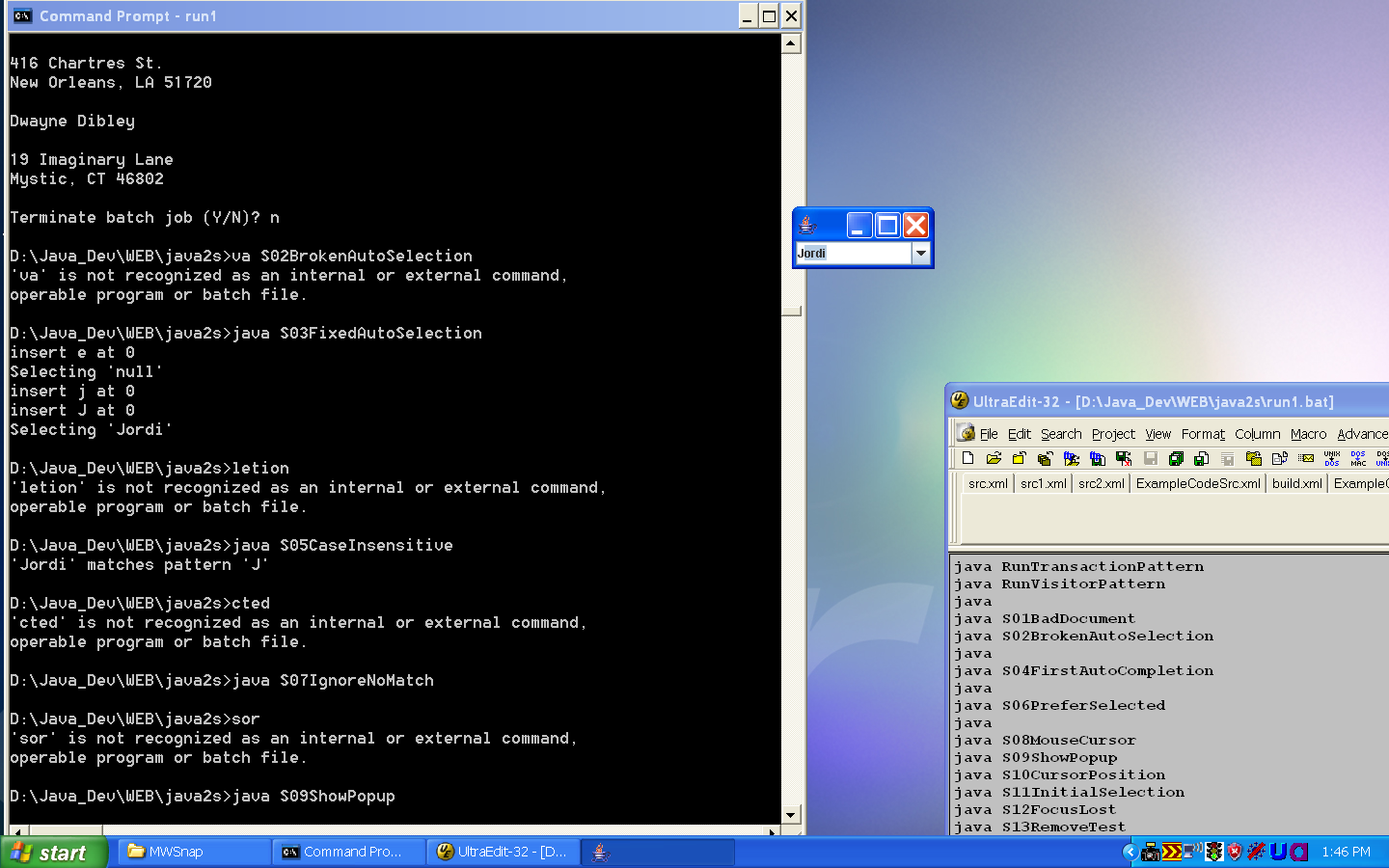Click the Java app taskbar button
The image size is (1389, 868).
[x=659, y=852]
